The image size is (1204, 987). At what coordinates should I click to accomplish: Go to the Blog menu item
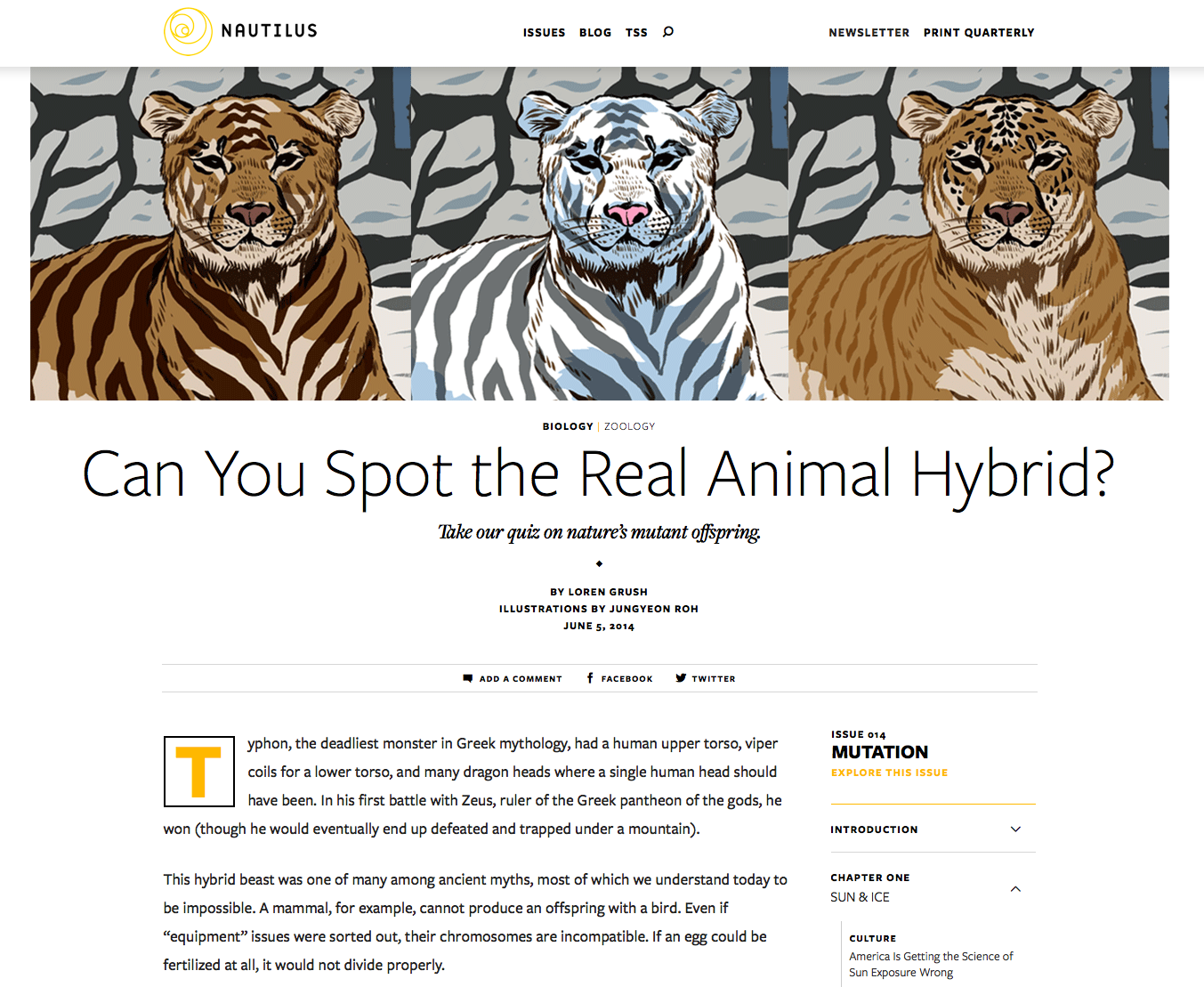tap(595, 33)
